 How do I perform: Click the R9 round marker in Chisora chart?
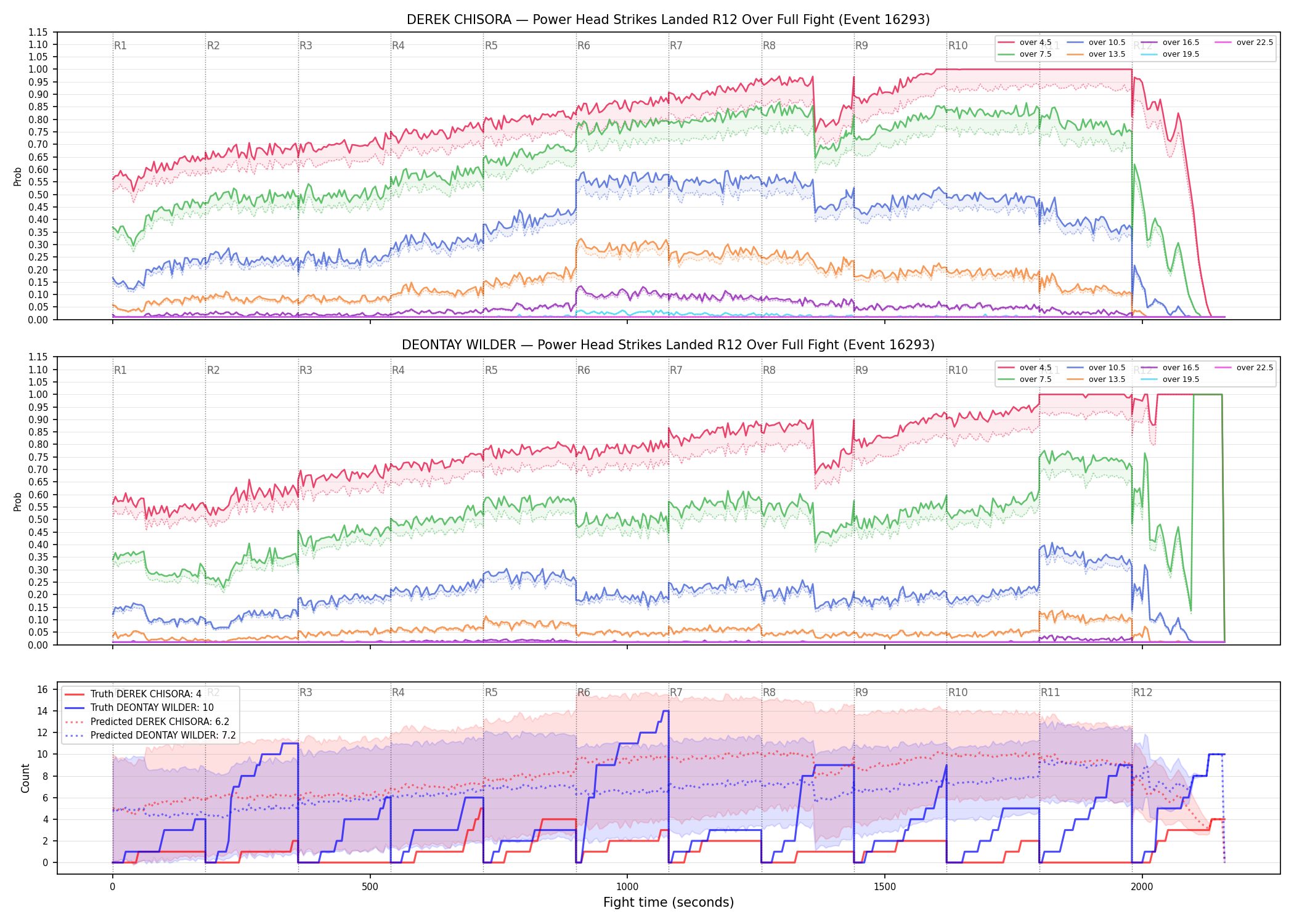[861, 46]
